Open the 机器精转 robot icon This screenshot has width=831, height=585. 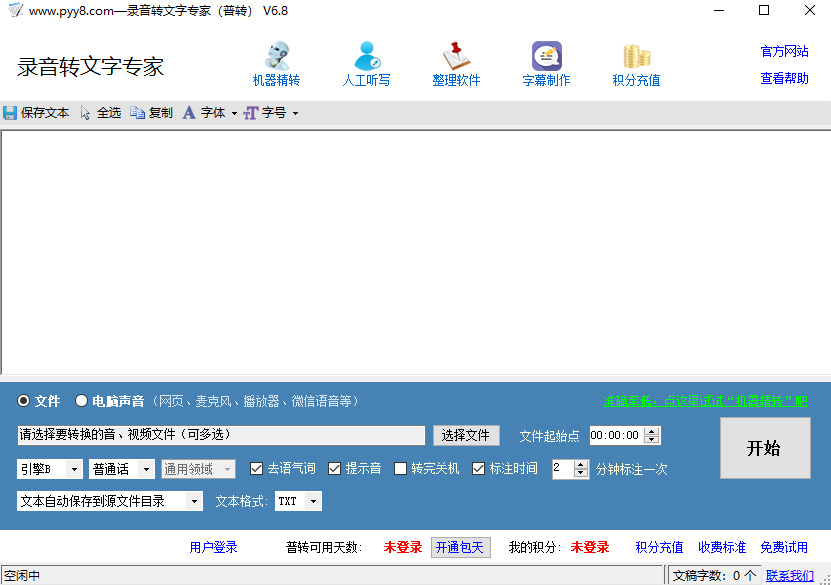click(x=276, y=56)
